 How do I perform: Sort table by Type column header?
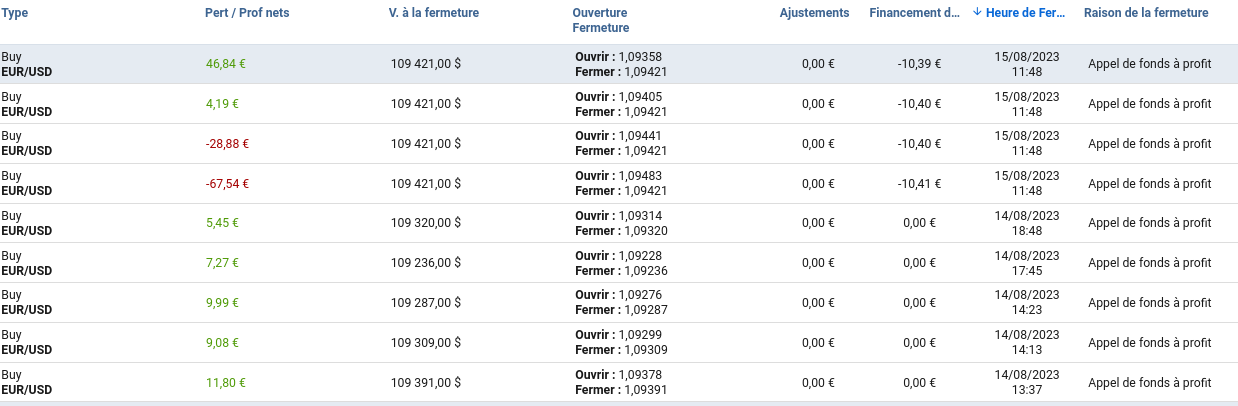point(15,13)
